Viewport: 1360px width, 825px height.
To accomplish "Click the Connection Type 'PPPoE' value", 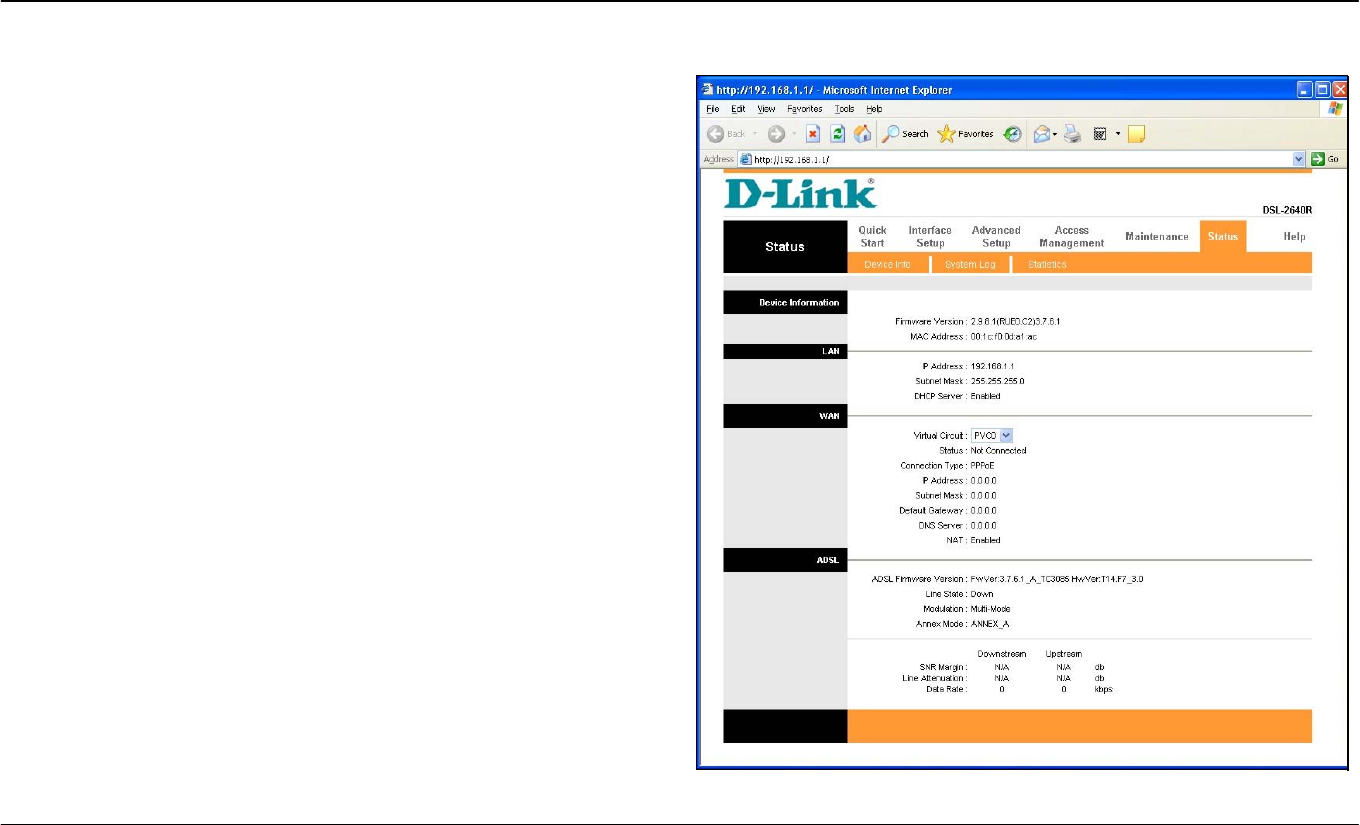I will pos(982,465).
